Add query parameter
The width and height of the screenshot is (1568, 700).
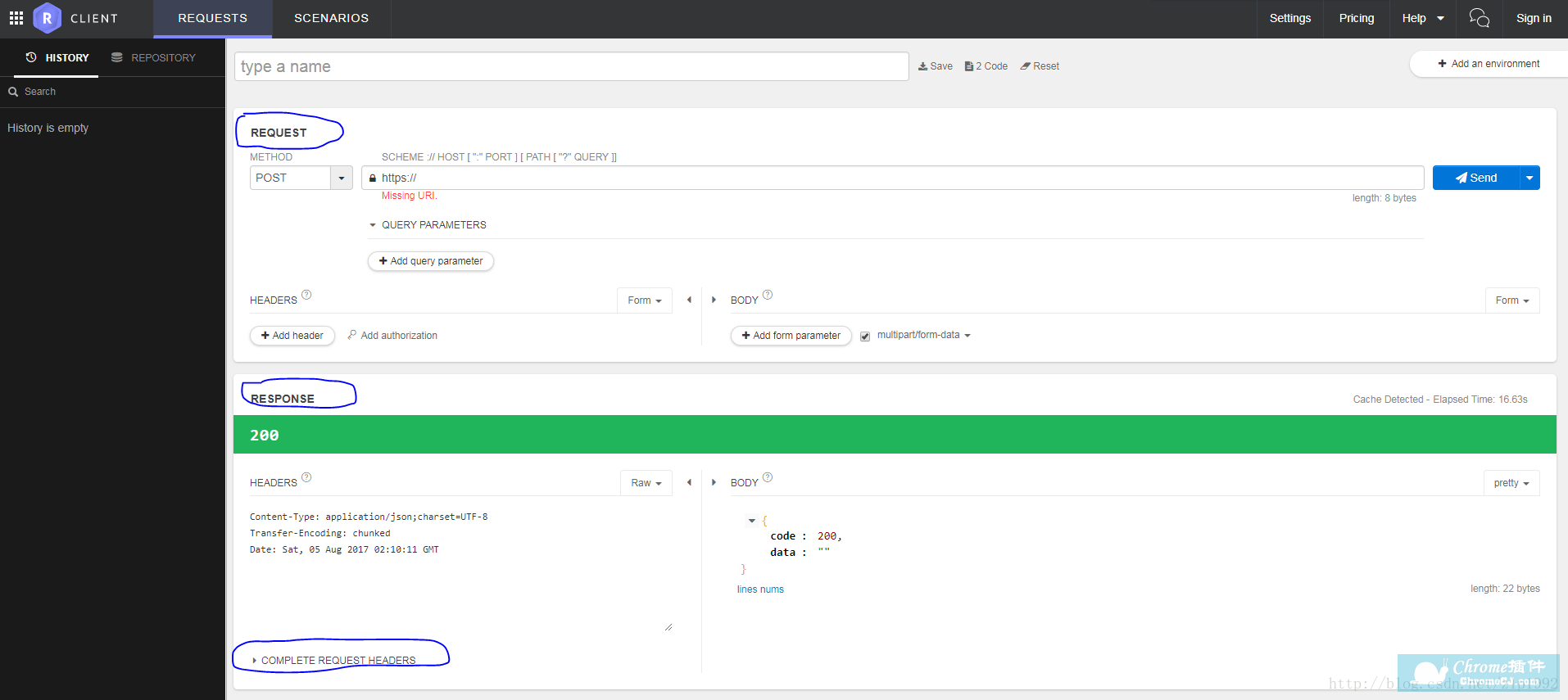[431, 261]
